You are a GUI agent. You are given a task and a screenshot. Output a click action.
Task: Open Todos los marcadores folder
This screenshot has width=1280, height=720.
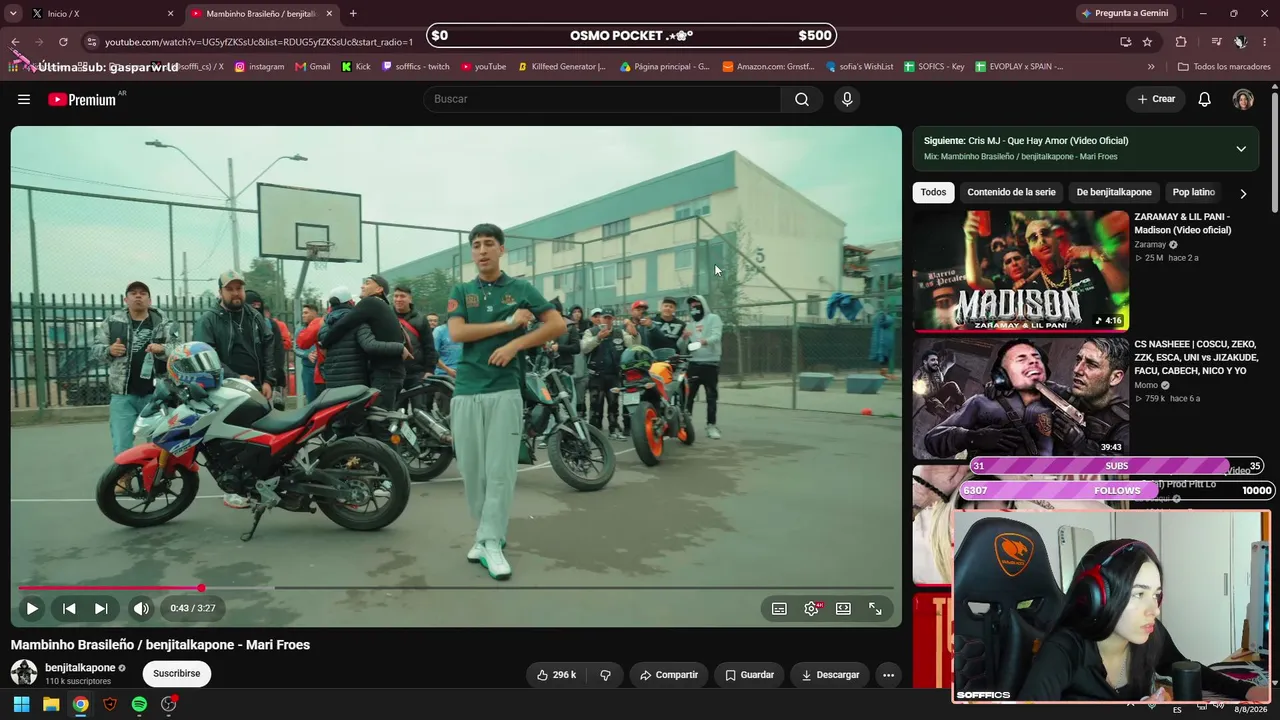tap(1224, 67)
